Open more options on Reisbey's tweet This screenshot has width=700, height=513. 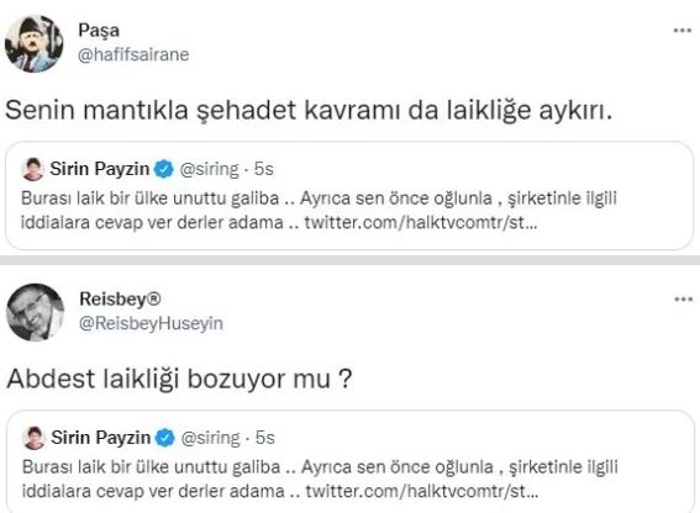tap(682, 299)
